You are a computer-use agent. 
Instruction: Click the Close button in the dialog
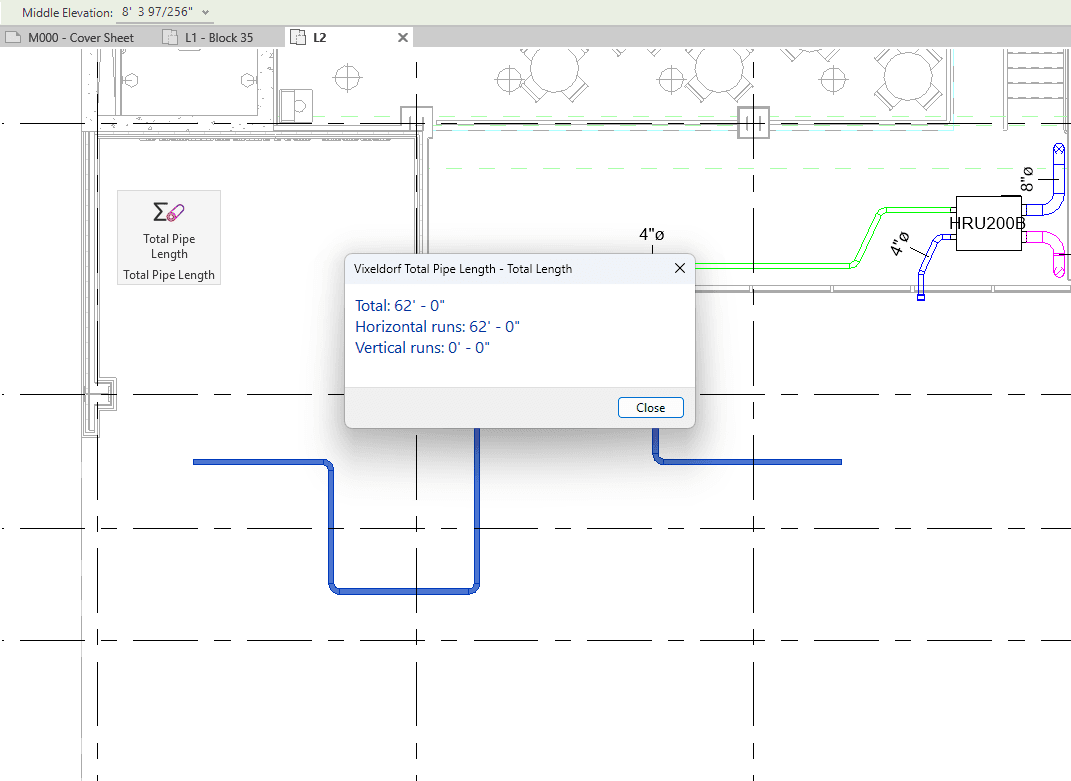[x=650, y=407]
